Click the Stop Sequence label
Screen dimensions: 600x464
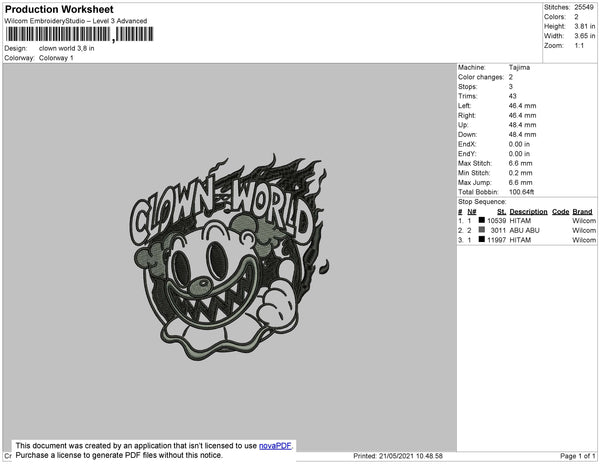(x=482, y=202)
